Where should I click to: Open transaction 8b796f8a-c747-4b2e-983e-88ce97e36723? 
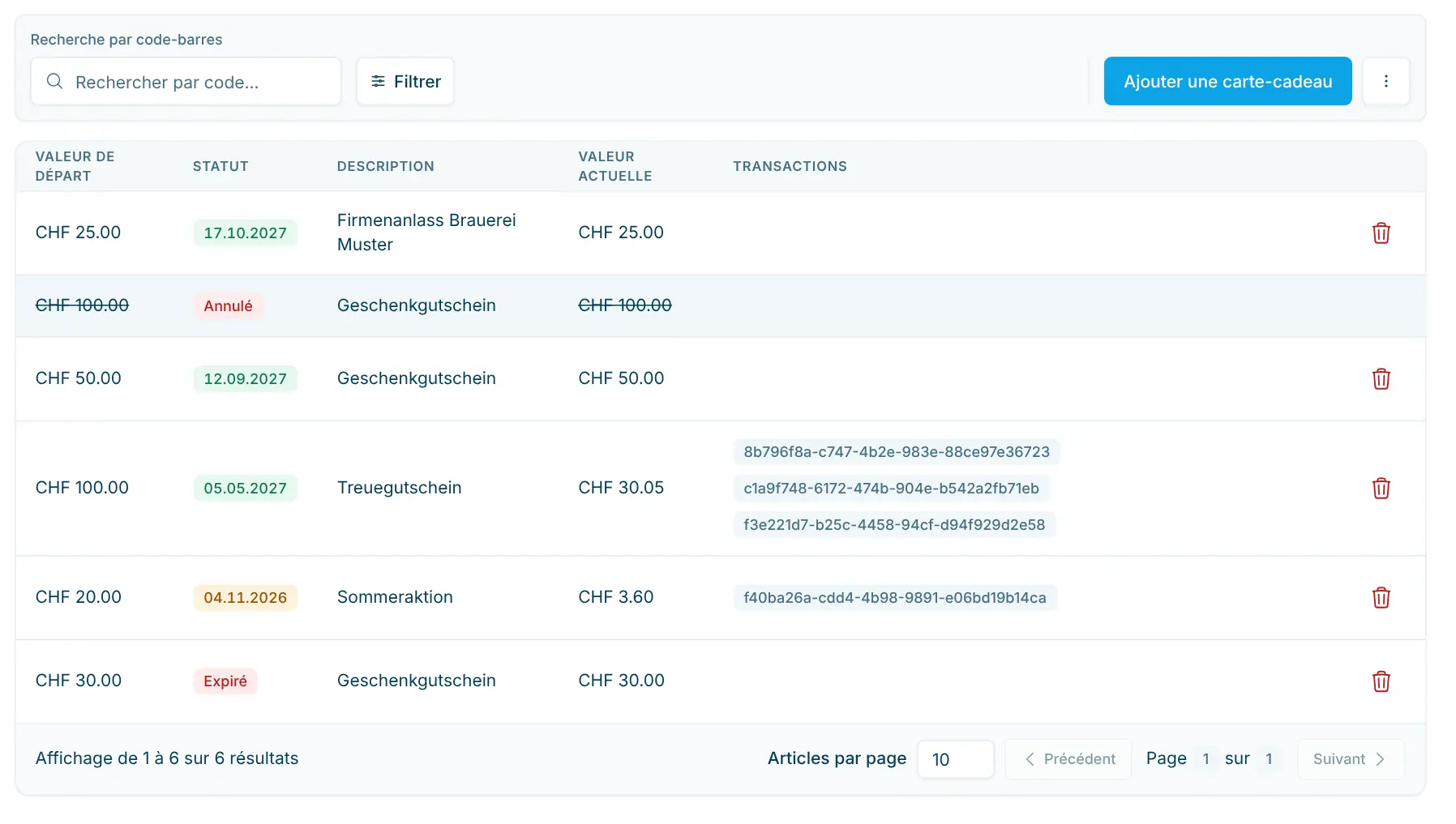(897, 452)
